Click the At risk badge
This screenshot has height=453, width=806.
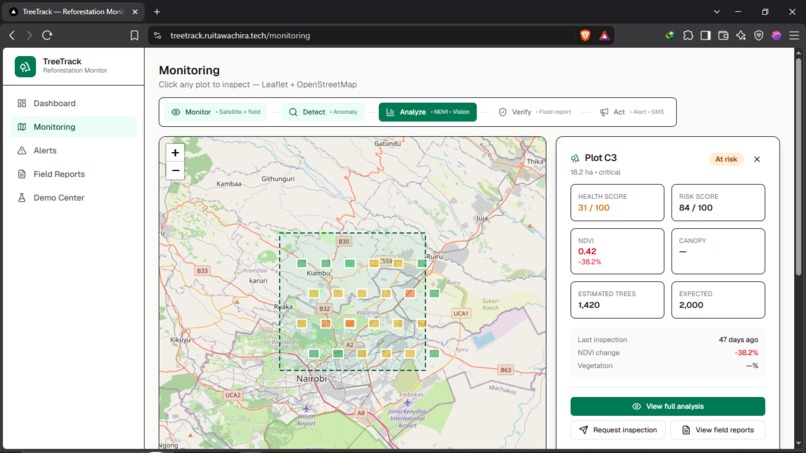tap(726, 159)
